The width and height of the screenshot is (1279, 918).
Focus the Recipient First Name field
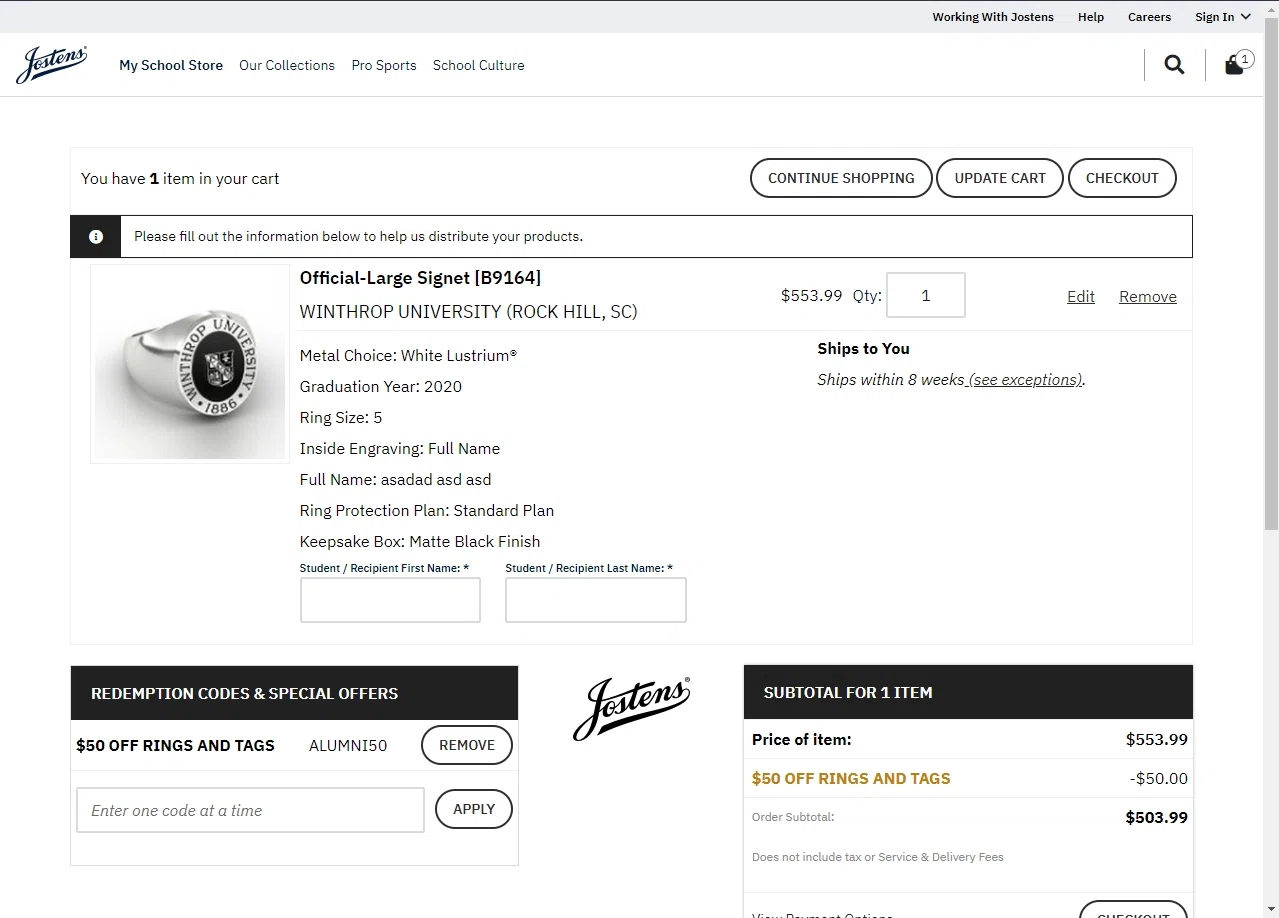[390, 600]
